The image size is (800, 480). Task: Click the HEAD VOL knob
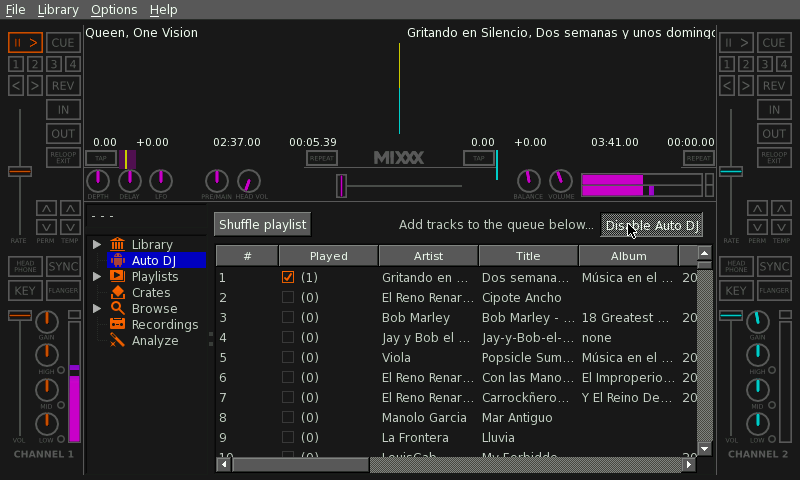pyautogui.click(x=248, y=181)
